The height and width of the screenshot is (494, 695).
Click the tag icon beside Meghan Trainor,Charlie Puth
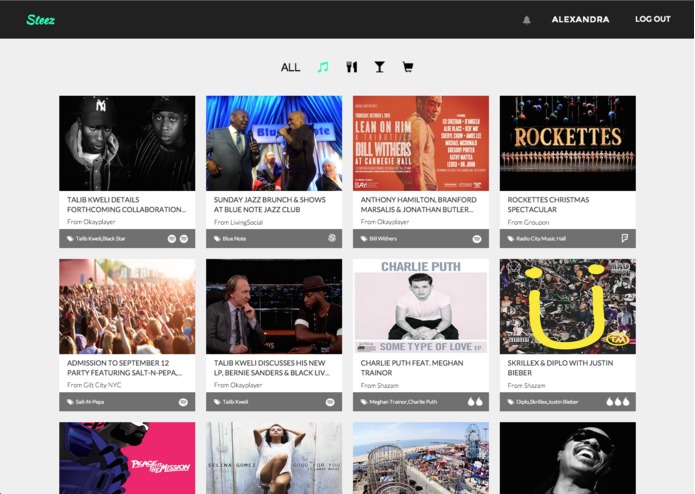click(364, 402)
